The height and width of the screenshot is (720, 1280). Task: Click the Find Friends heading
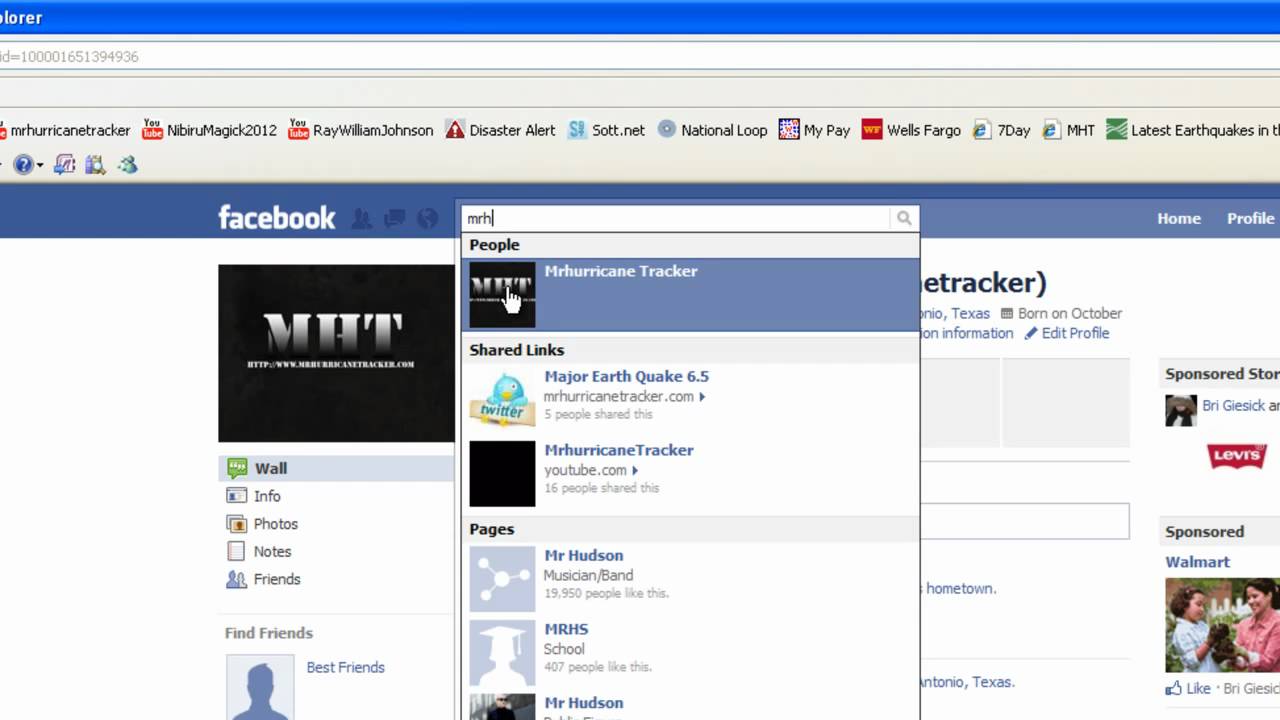(269, 633)
